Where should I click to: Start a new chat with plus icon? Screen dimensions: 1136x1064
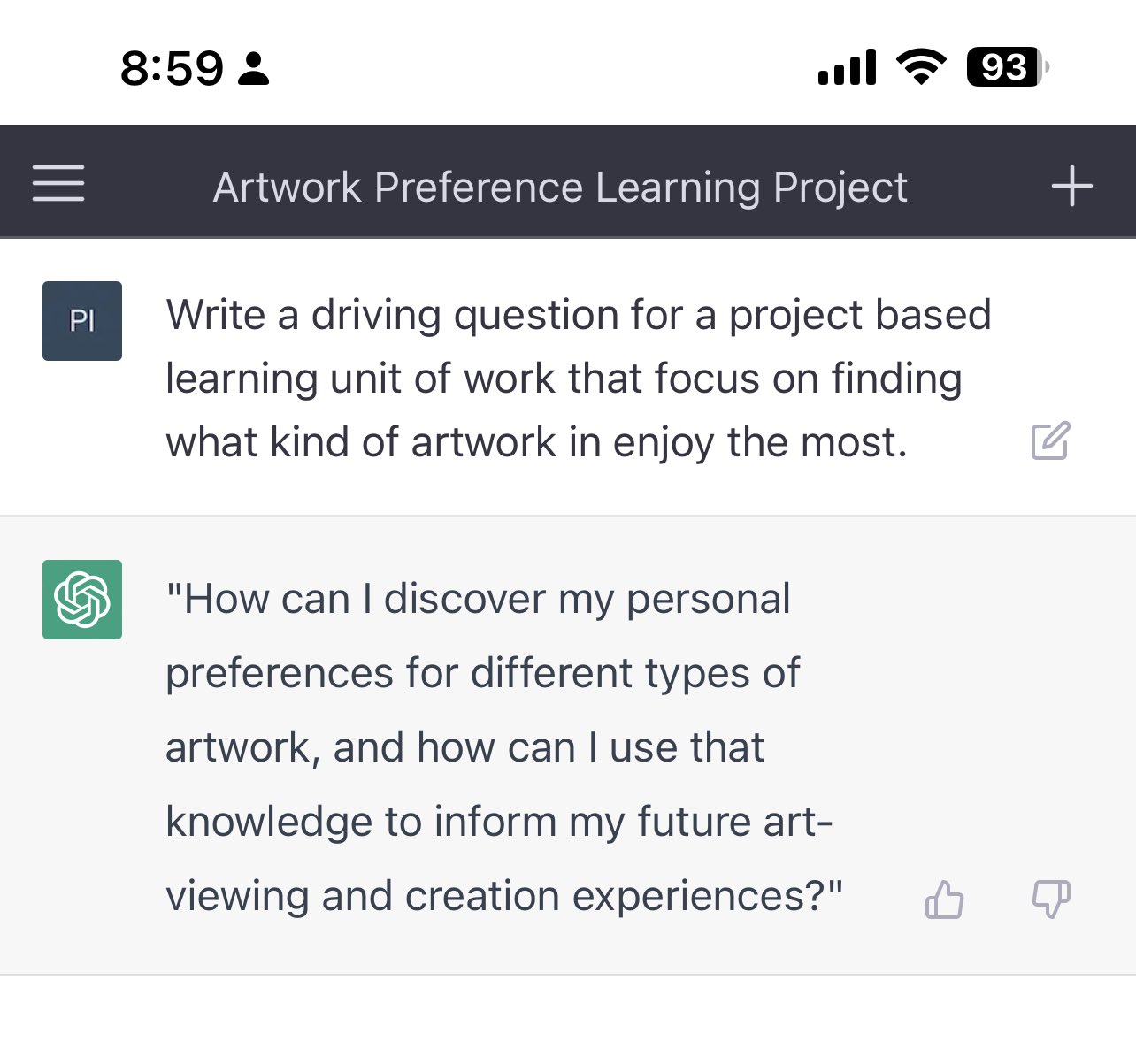[x=1071, y=186]
